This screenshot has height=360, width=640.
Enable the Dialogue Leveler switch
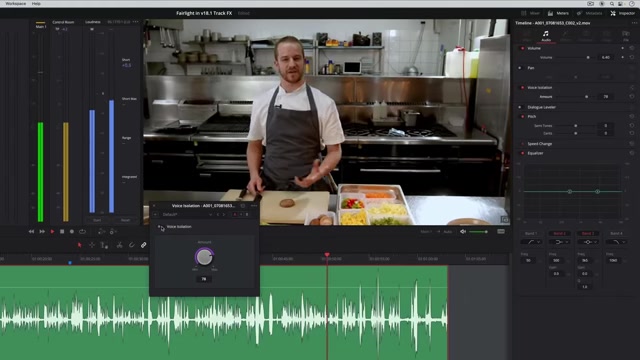tap(520, 107)
